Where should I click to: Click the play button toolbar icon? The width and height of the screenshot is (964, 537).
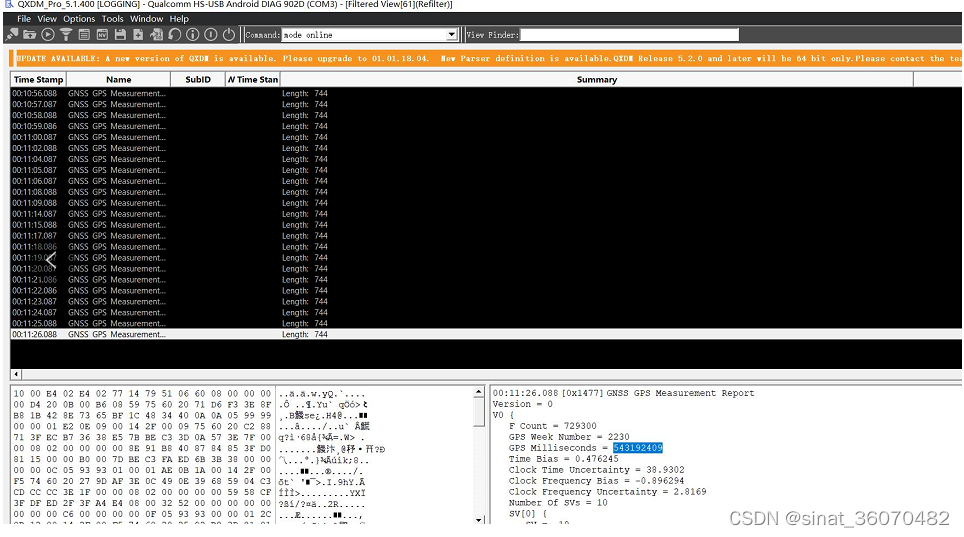(48, 35)
